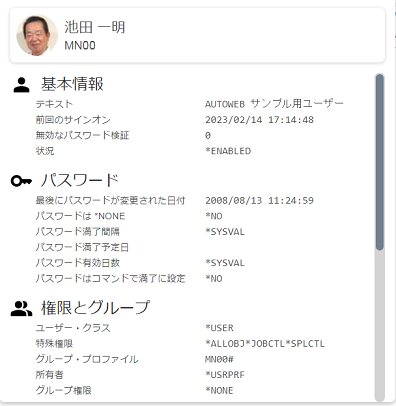This screenshot has width=396, height=406.
Task: Select the date 2008/08/13 11:24:59
Action: pos(259,200)
